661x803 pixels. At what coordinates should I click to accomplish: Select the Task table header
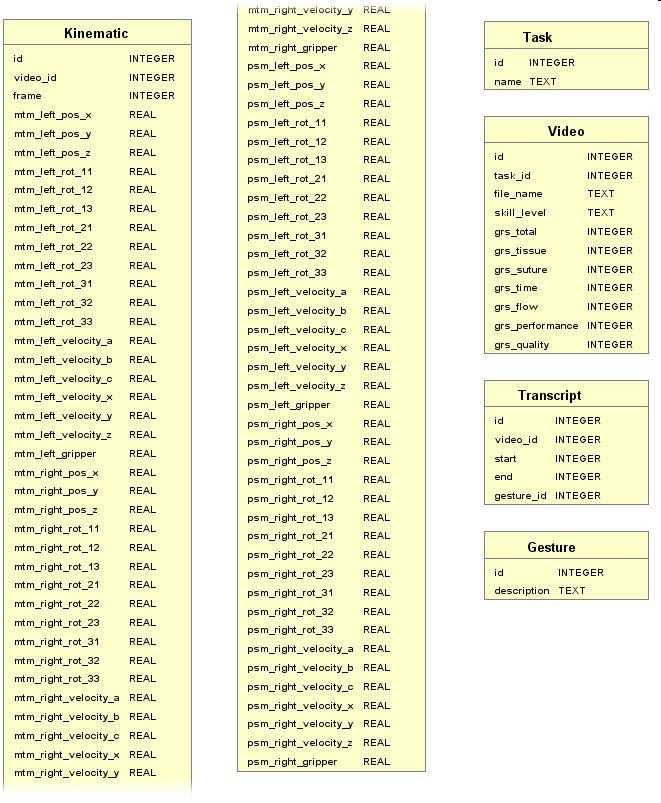coord(566,36)
